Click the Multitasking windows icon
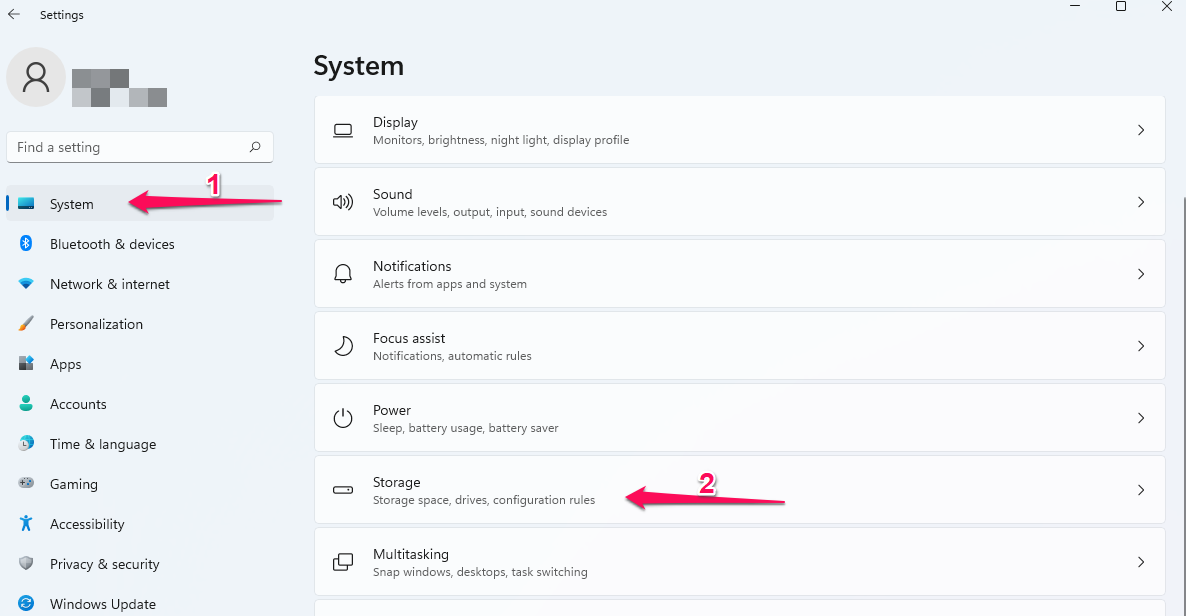 tap(343, 562)
